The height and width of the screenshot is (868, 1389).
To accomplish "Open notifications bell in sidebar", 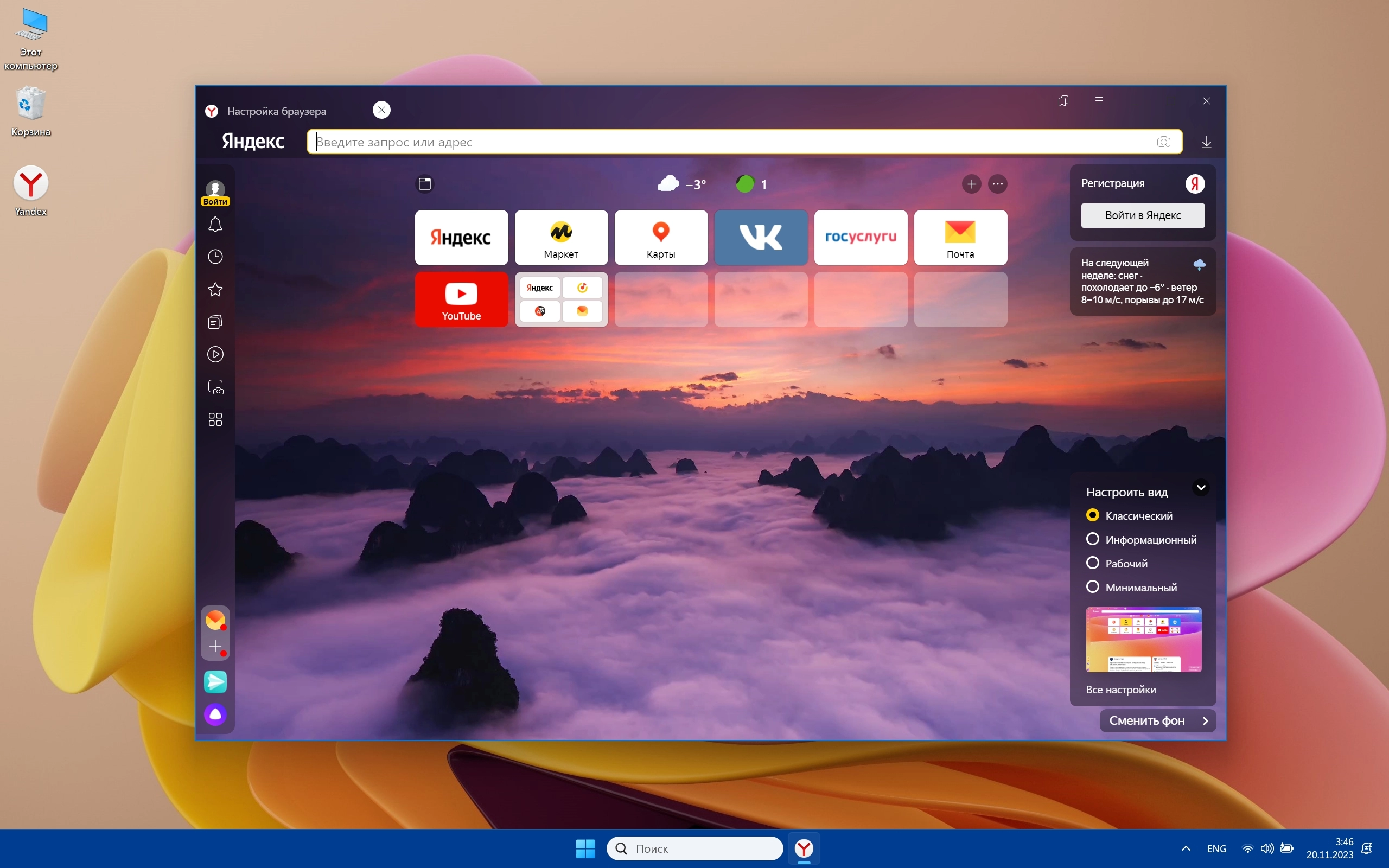I will point(215,225).
